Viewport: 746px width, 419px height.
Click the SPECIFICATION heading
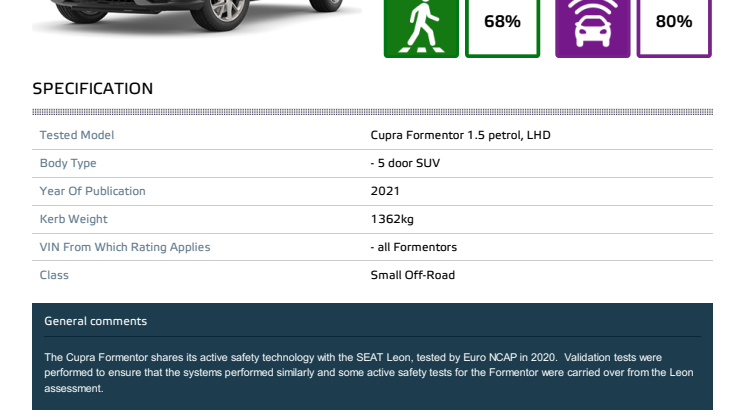[x=93, y=88]
